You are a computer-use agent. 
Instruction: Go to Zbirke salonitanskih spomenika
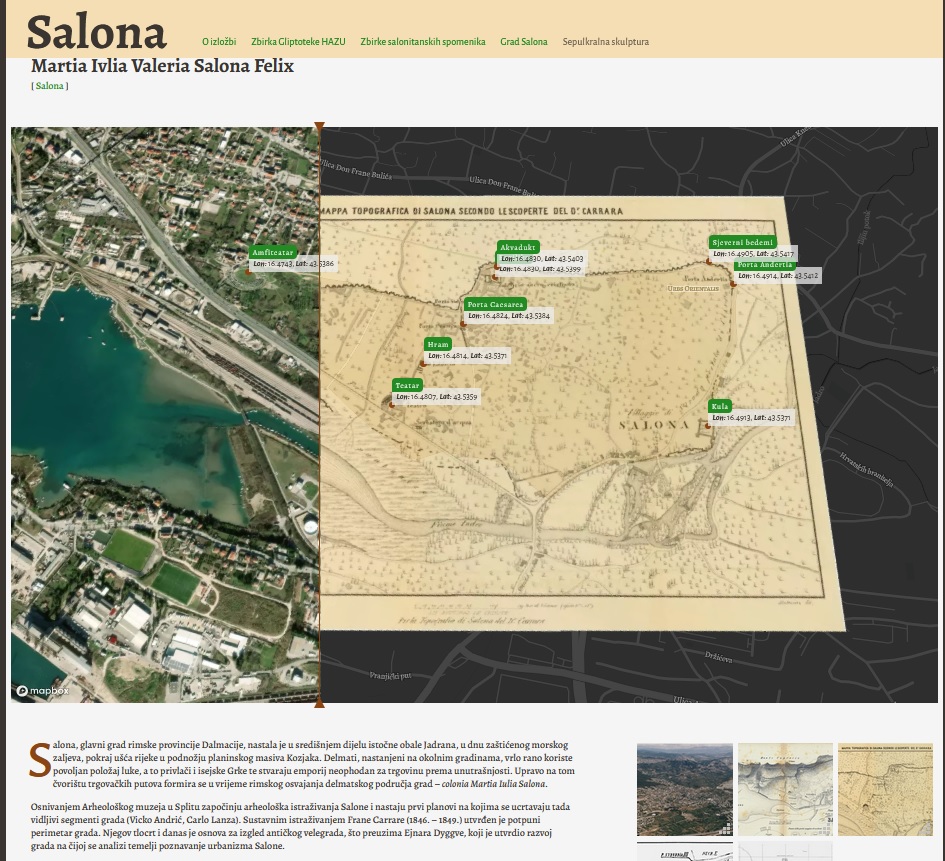pos(422,42)
